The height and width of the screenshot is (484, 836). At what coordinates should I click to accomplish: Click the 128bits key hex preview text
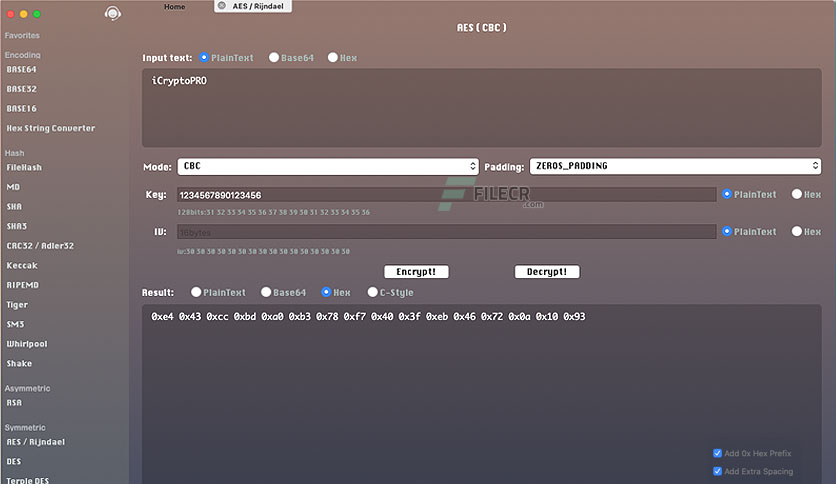(274, 212)
